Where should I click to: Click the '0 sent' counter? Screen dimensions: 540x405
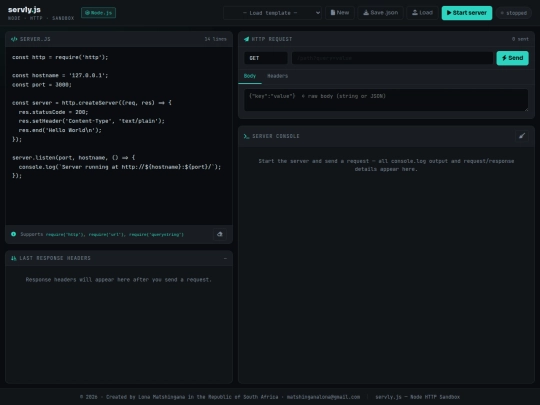tap(520, 39)
